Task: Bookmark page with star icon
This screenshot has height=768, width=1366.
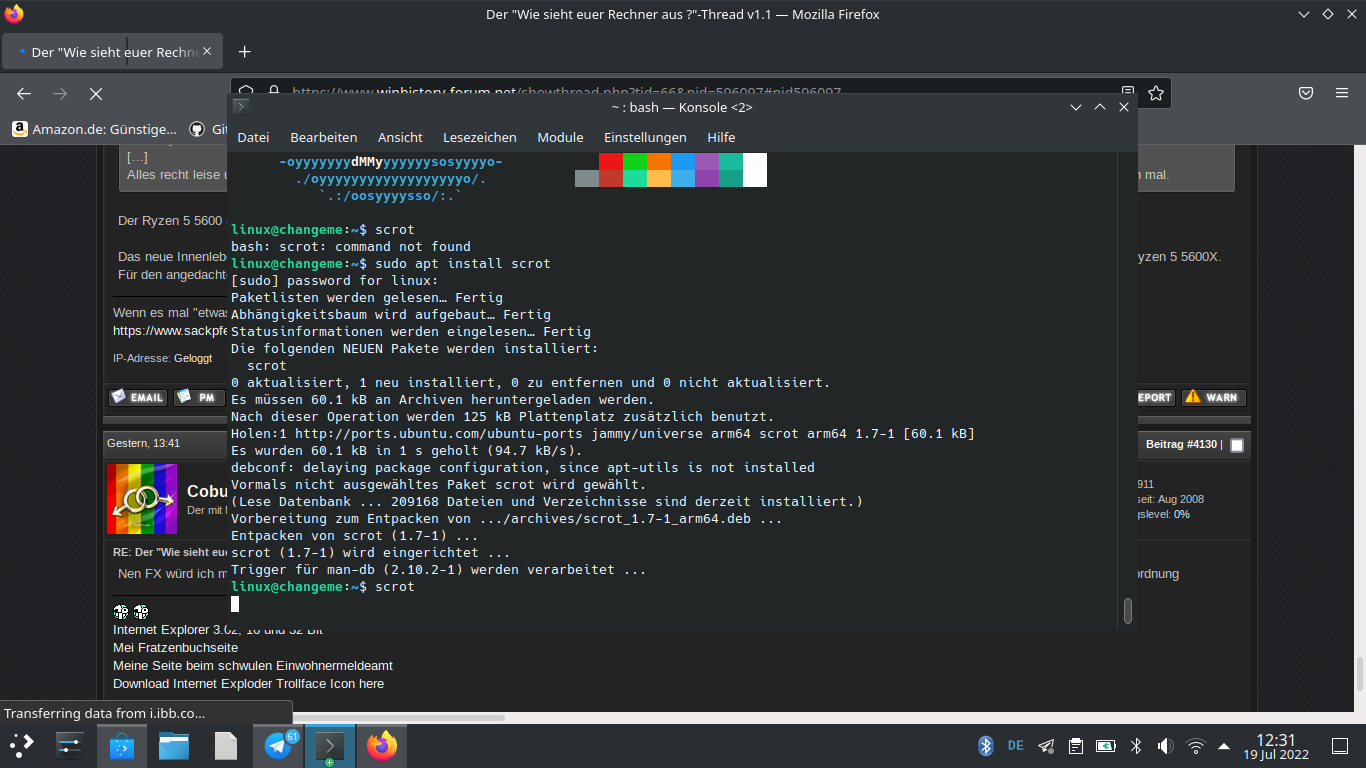Action: pyautogui.click(x=1156, y=93)
